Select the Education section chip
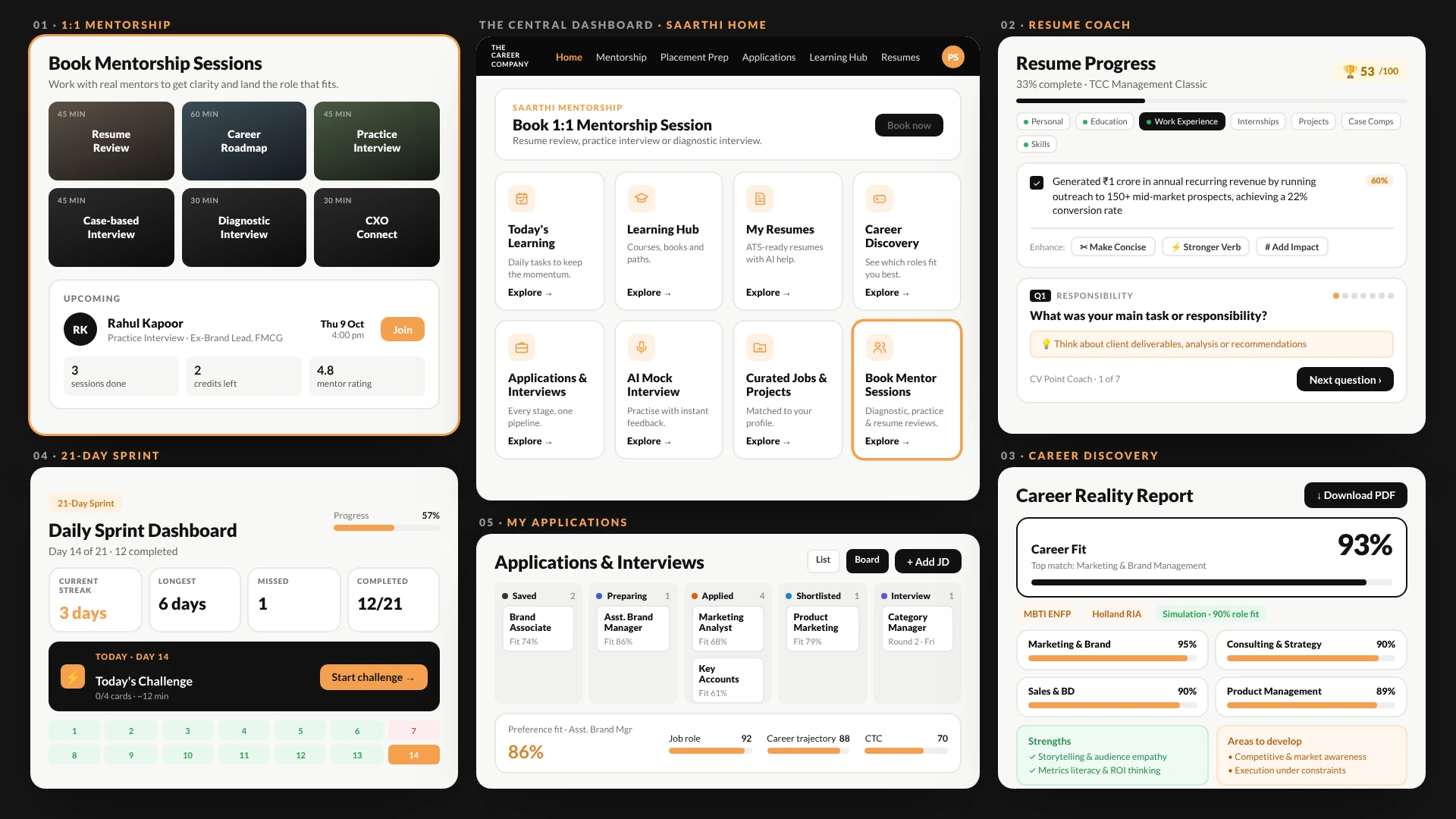This screenshot has height=819, width=1456. pos(1105,121)
